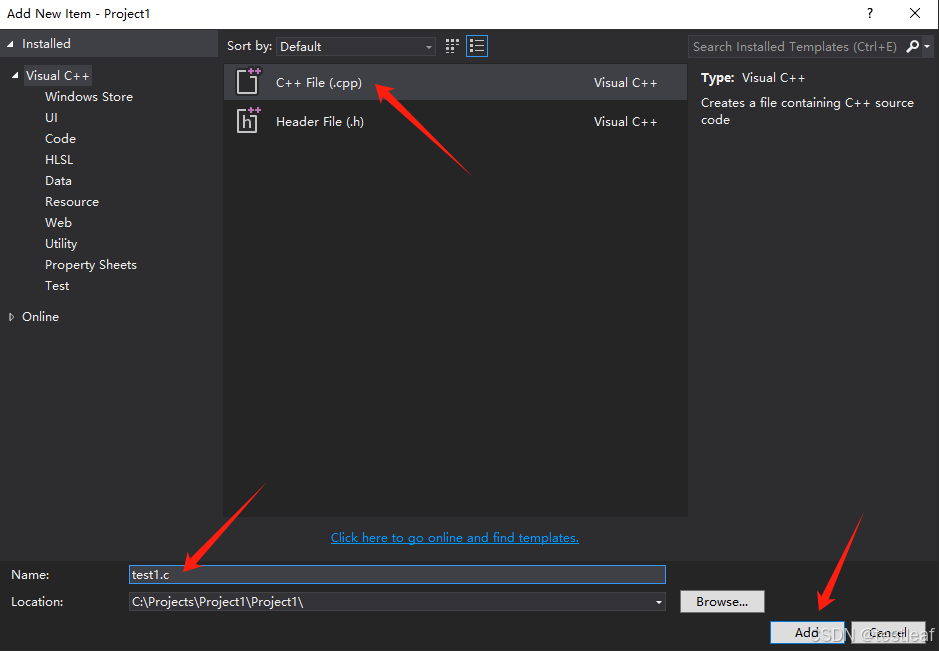The image size is (939, 651).
Task: Switch templates to Medium Icons list view
Action: [x=476, y=45]
